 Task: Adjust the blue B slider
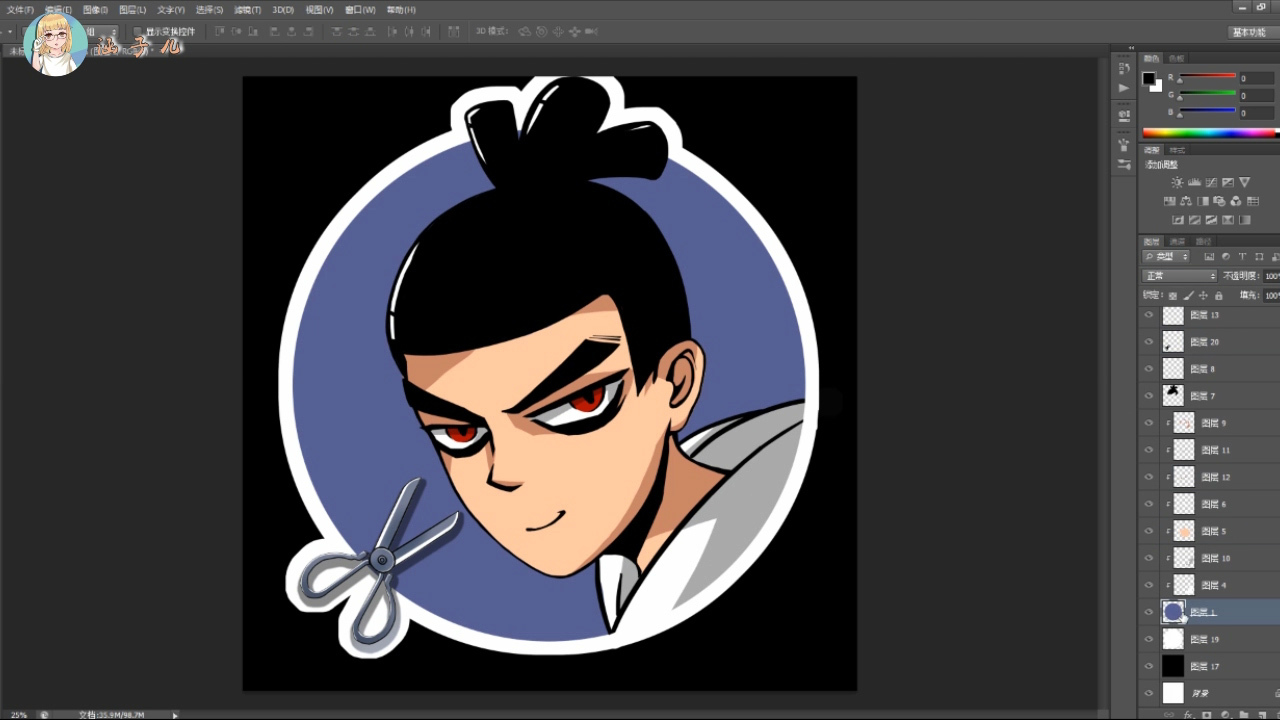point(1207,112)
